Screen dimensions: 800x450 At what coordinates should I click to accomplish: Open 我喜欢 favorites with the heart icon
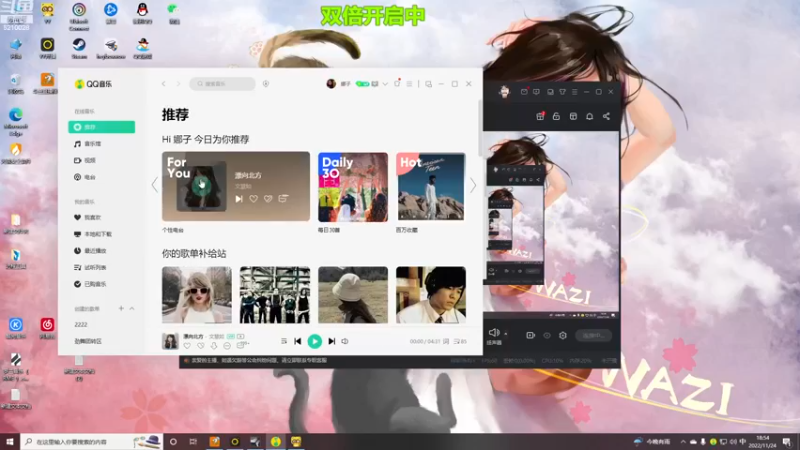(88, 217)
